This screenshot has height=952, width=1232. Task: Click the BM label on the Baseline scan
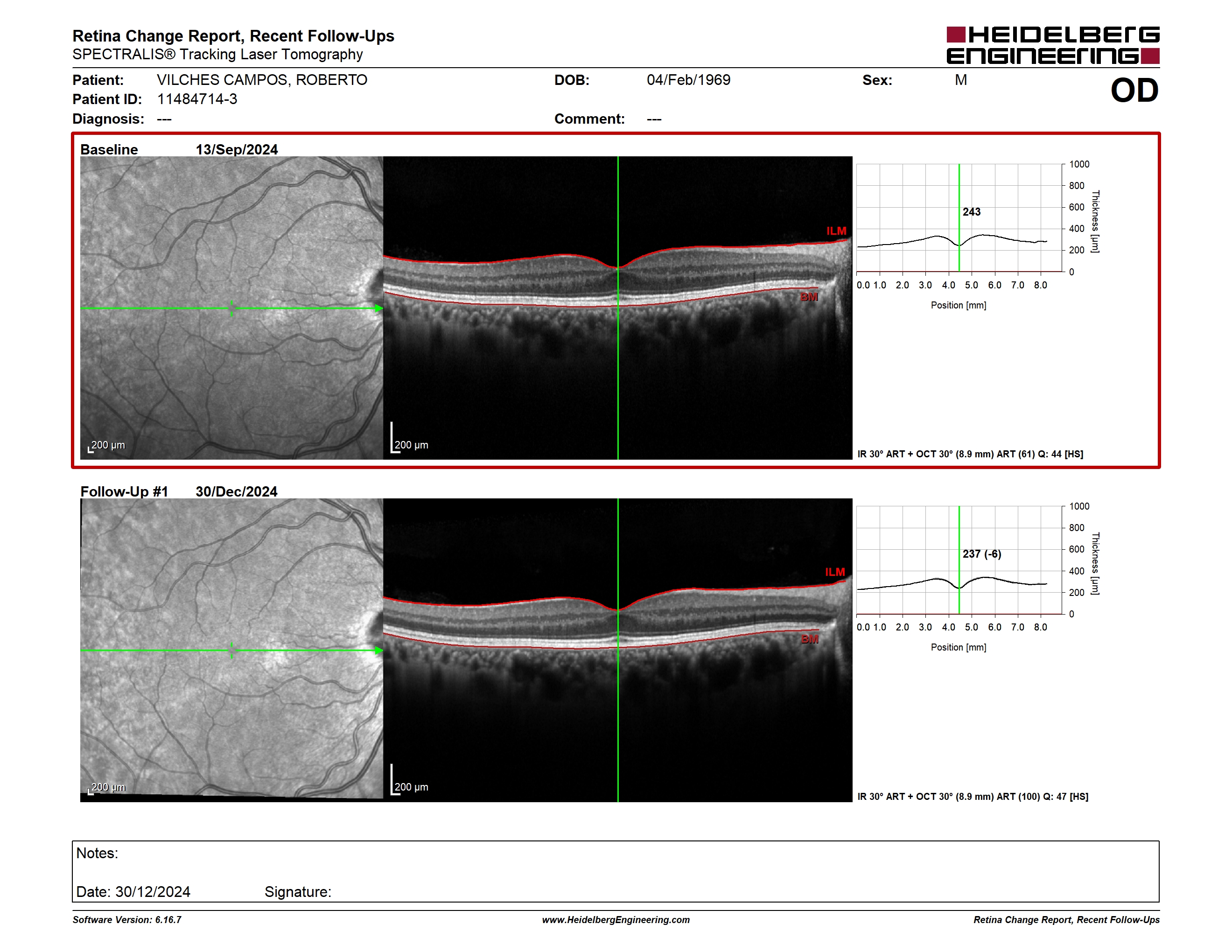(x=809, y=297)
